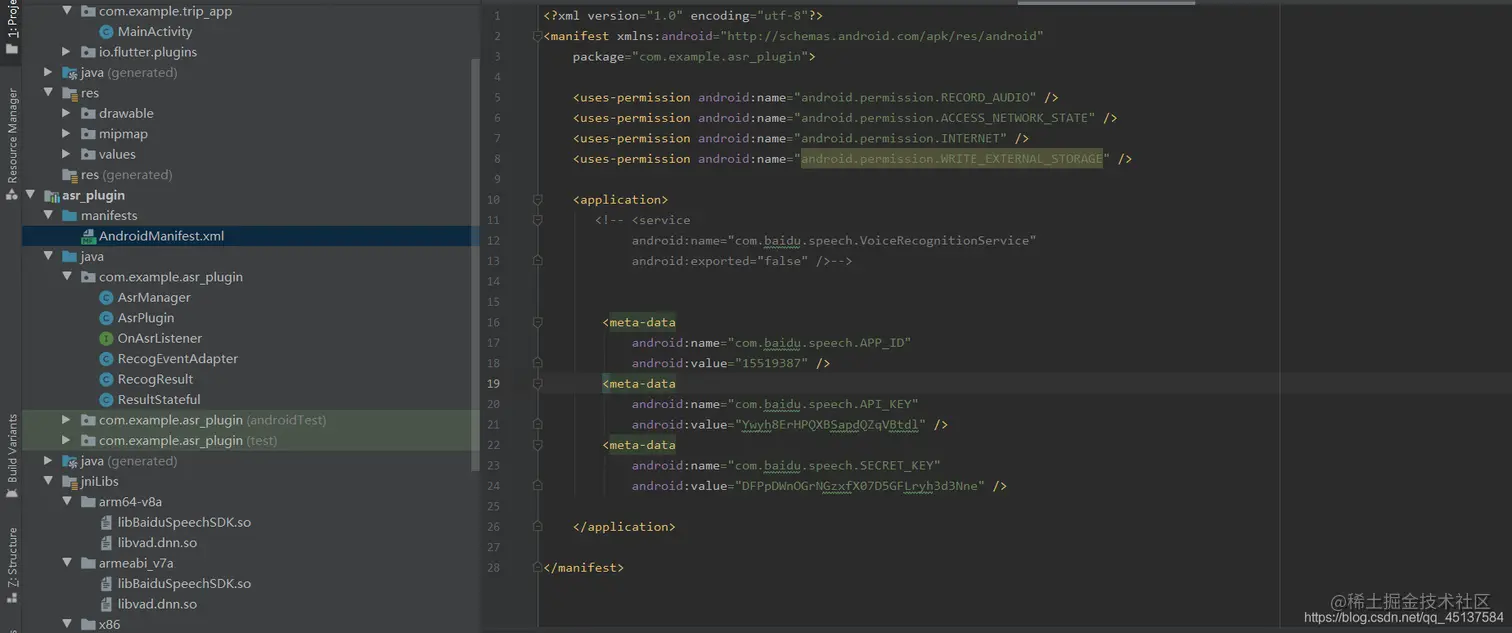Click fold end marker at line 28
Image resolution: width=1512 pixels, height=633 pixels.
point(538,567)
